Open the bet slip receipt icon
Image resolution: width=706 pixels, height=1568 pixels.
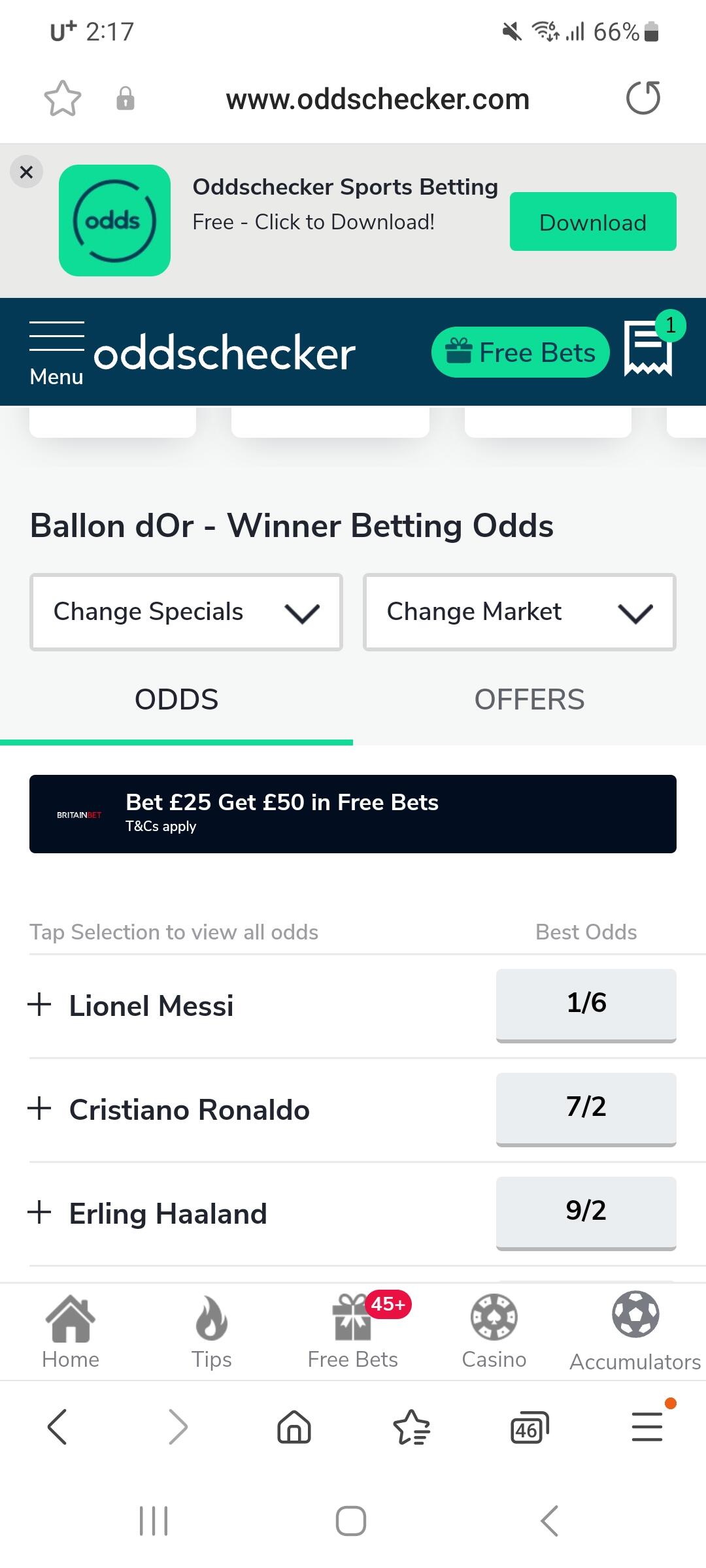(x=648, y=349)
